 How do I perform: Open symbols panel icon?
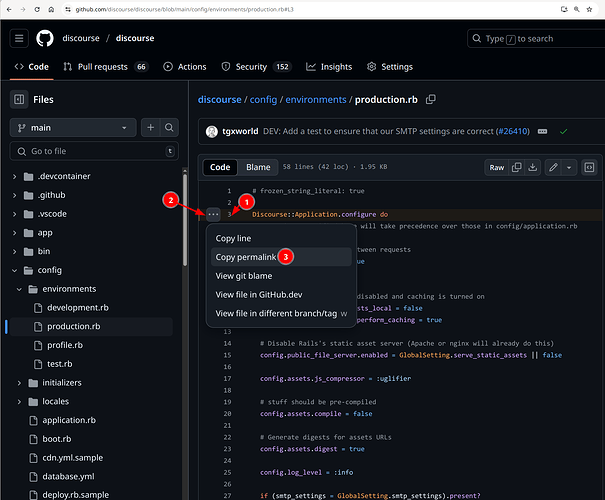(589, 167)
